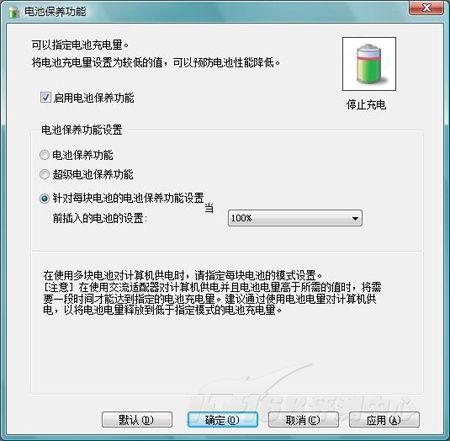This screenshot has height=441, width=450.
Task: Click the battery icon in the title bar
Action: coord(14,12)
